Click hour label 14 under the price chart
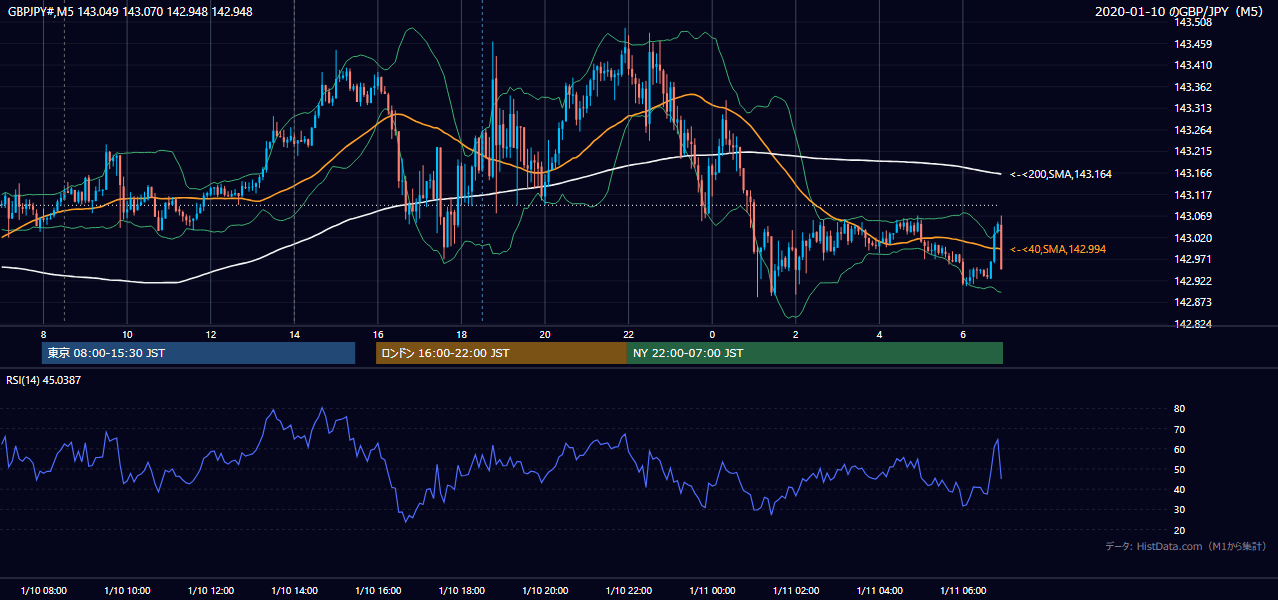 (x=294, y=334)
